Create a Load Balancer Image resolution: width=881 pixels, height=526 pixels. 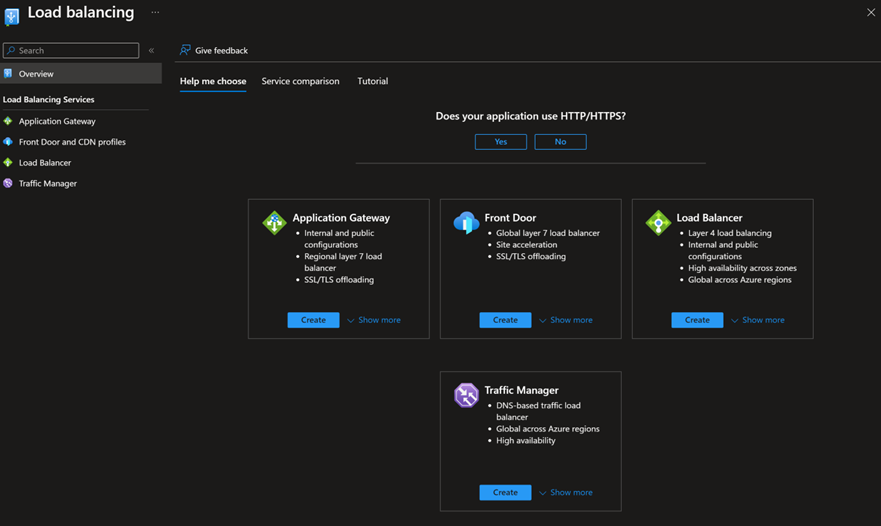click(697, 320)
